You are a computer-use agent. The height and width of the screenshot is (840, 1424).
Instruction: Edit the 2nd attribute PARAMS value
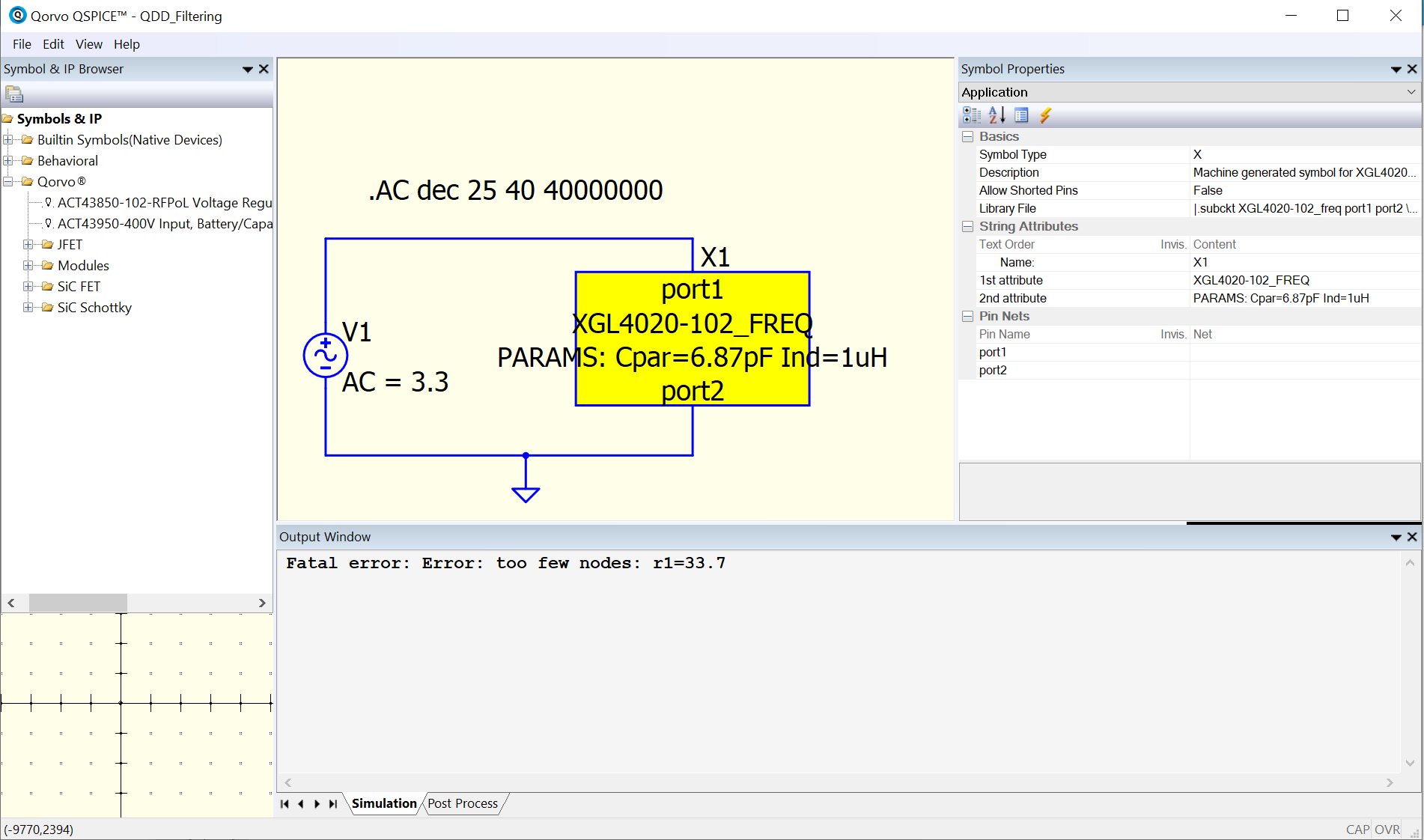point(1305,299)
